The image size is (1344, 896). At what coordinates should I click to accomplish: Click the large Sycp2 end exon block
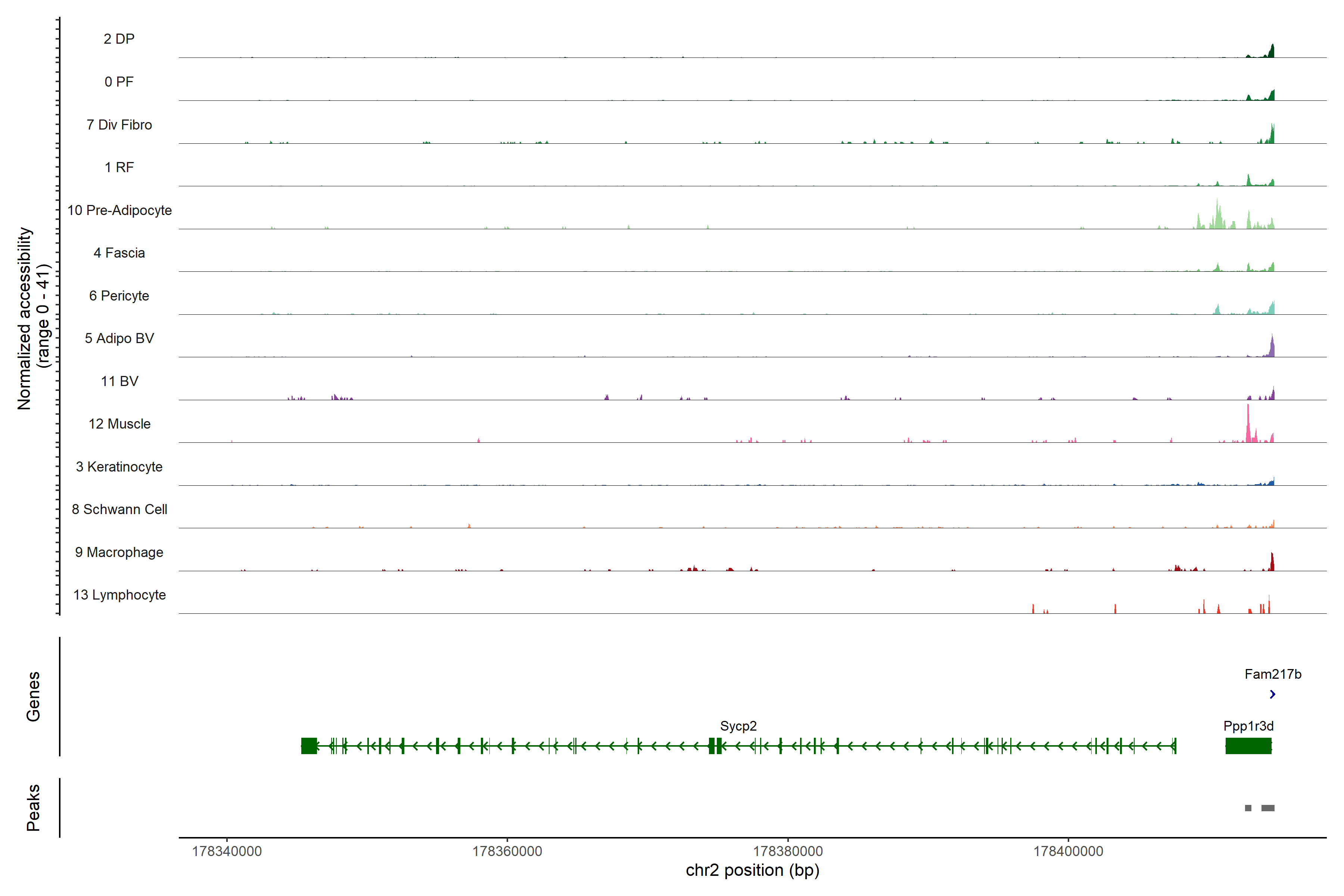pyautogui.click(x=309, y=746)
